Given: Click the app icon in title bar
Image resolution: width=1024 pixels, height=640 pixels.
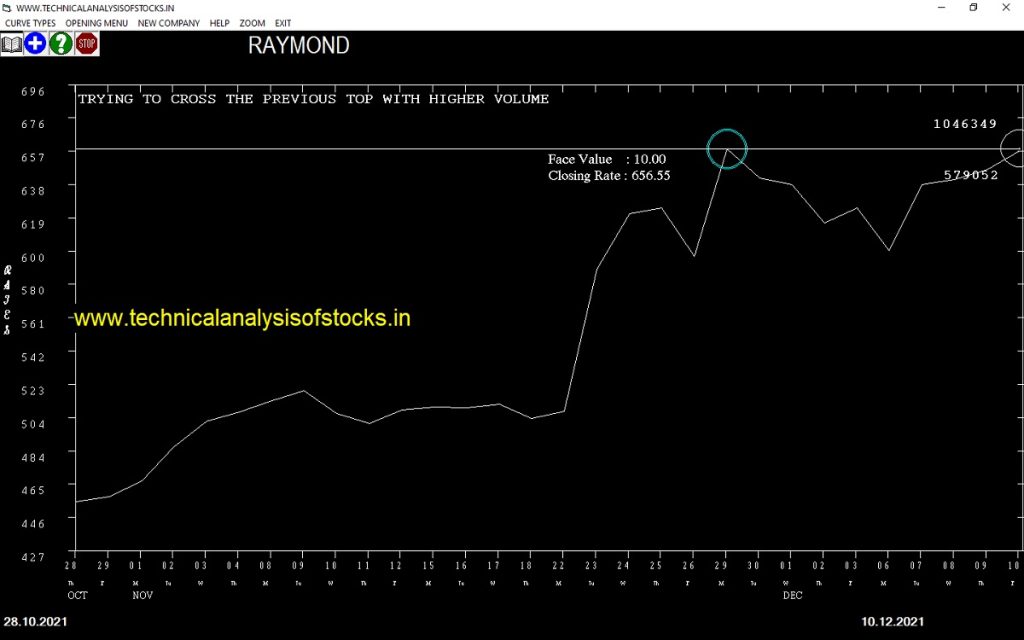Looking at the screenshot, I should (x=7, y=8).
